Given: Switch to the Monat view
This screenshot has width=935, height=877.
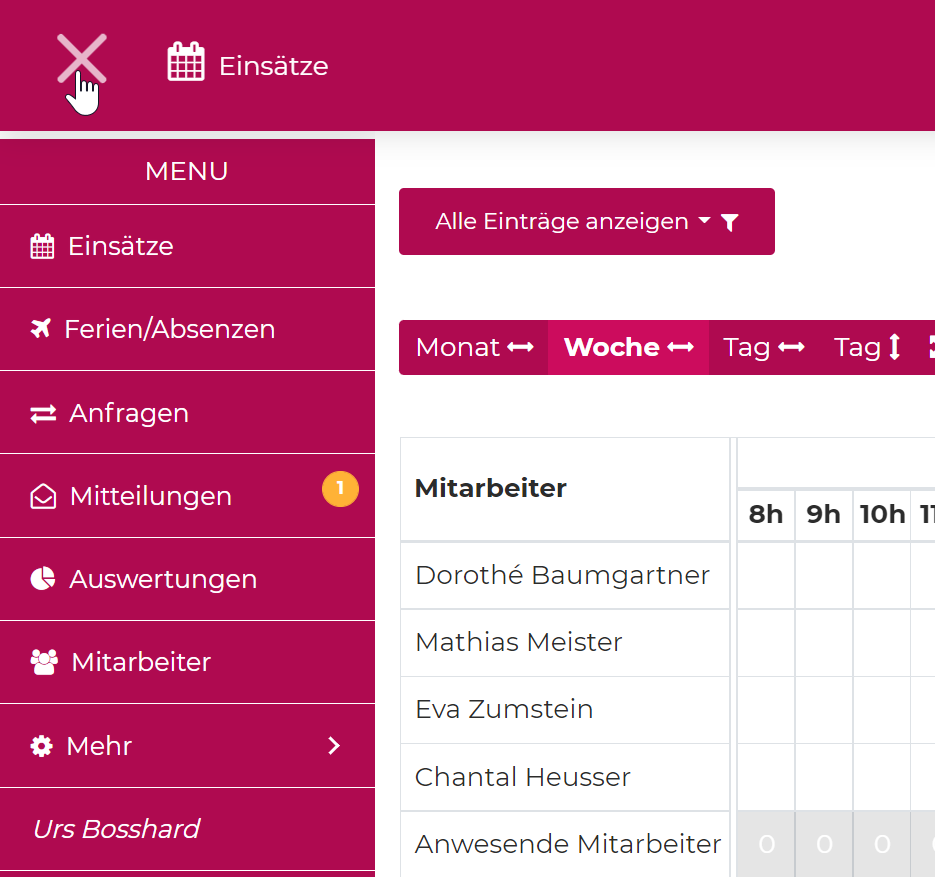Looking at the screenshot, I should [474, 347].
